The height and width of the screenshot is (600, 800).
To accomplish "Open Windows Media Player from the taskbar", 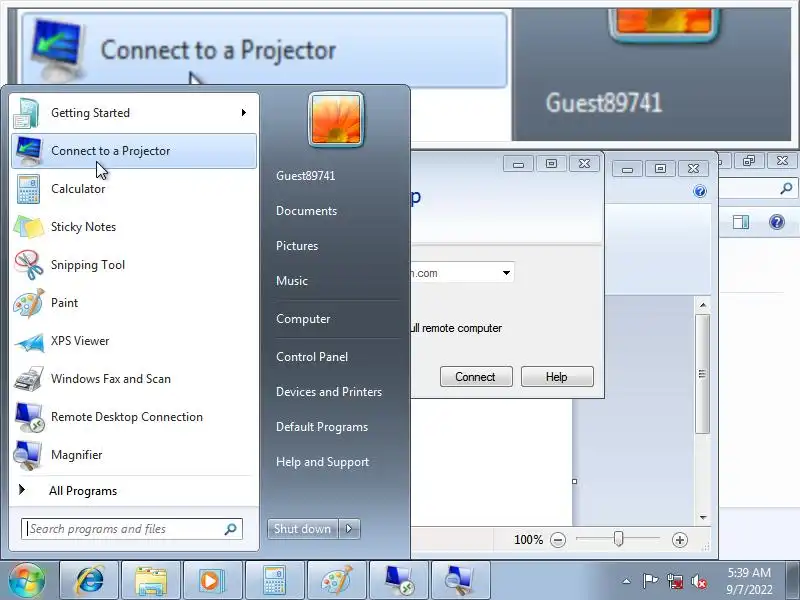I will (x=213, y=581).
